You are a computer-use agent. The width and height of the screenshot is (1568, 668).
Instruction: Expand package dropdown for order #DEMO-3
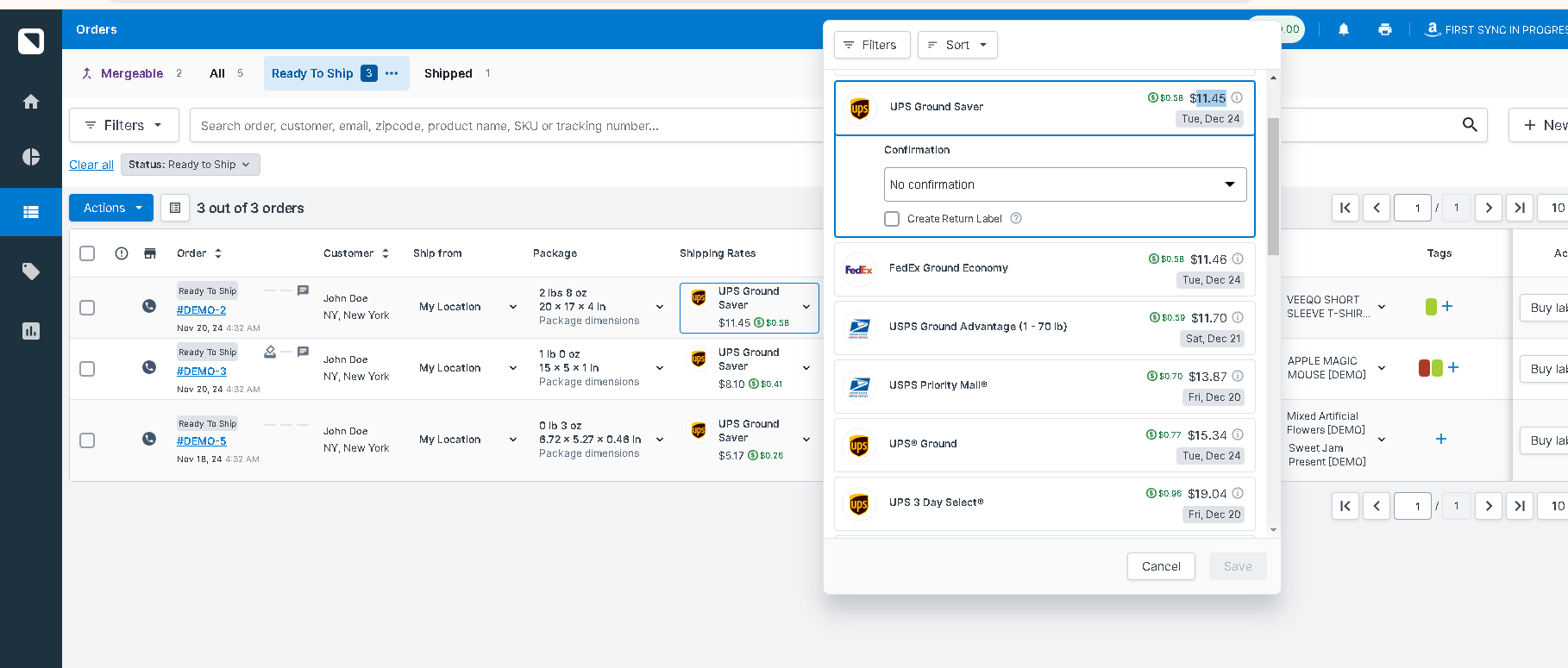(x=660, y=368)
